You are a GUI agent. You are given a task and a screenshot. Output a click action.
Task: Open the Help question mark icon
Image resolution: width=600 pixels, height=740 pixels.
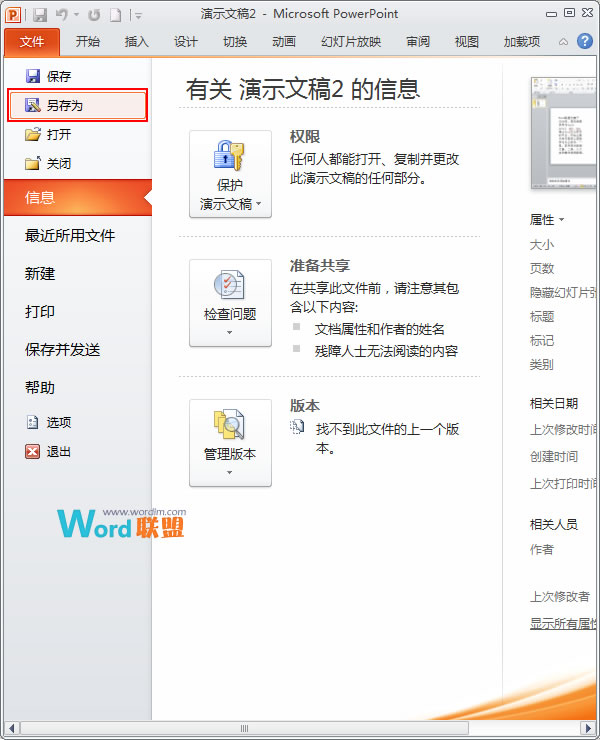[584, 41]
